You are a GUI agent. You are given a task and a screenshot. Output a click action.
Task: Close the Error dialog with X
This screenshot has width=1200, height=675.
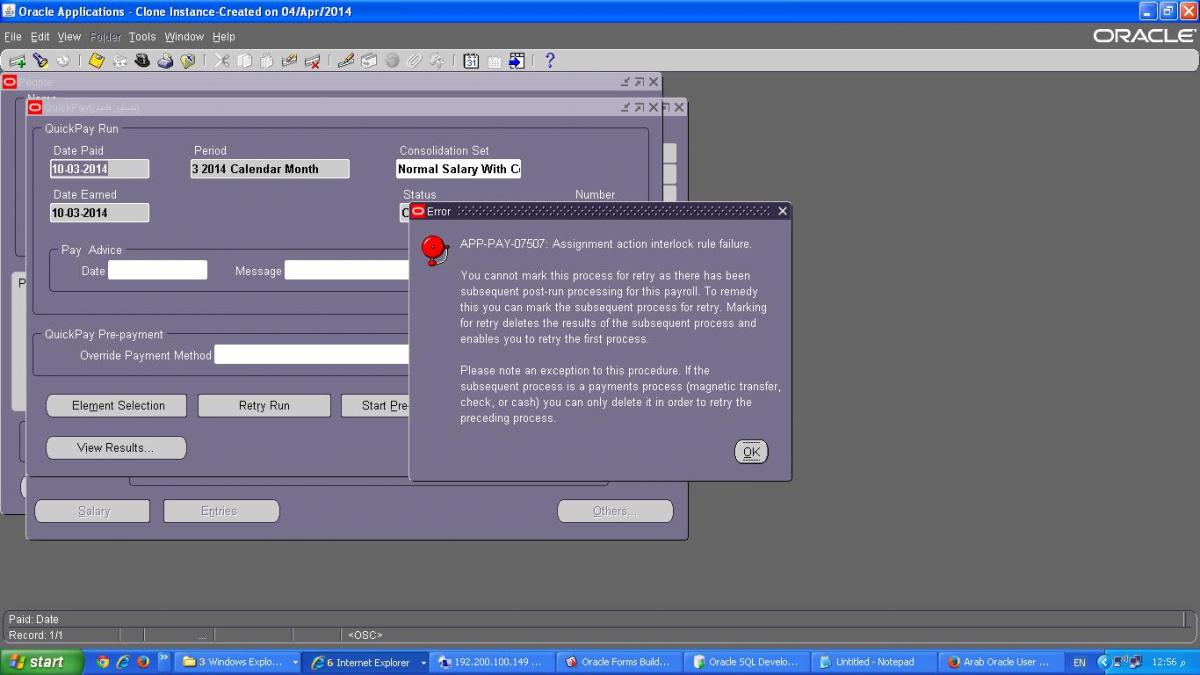tap(782, 211)
